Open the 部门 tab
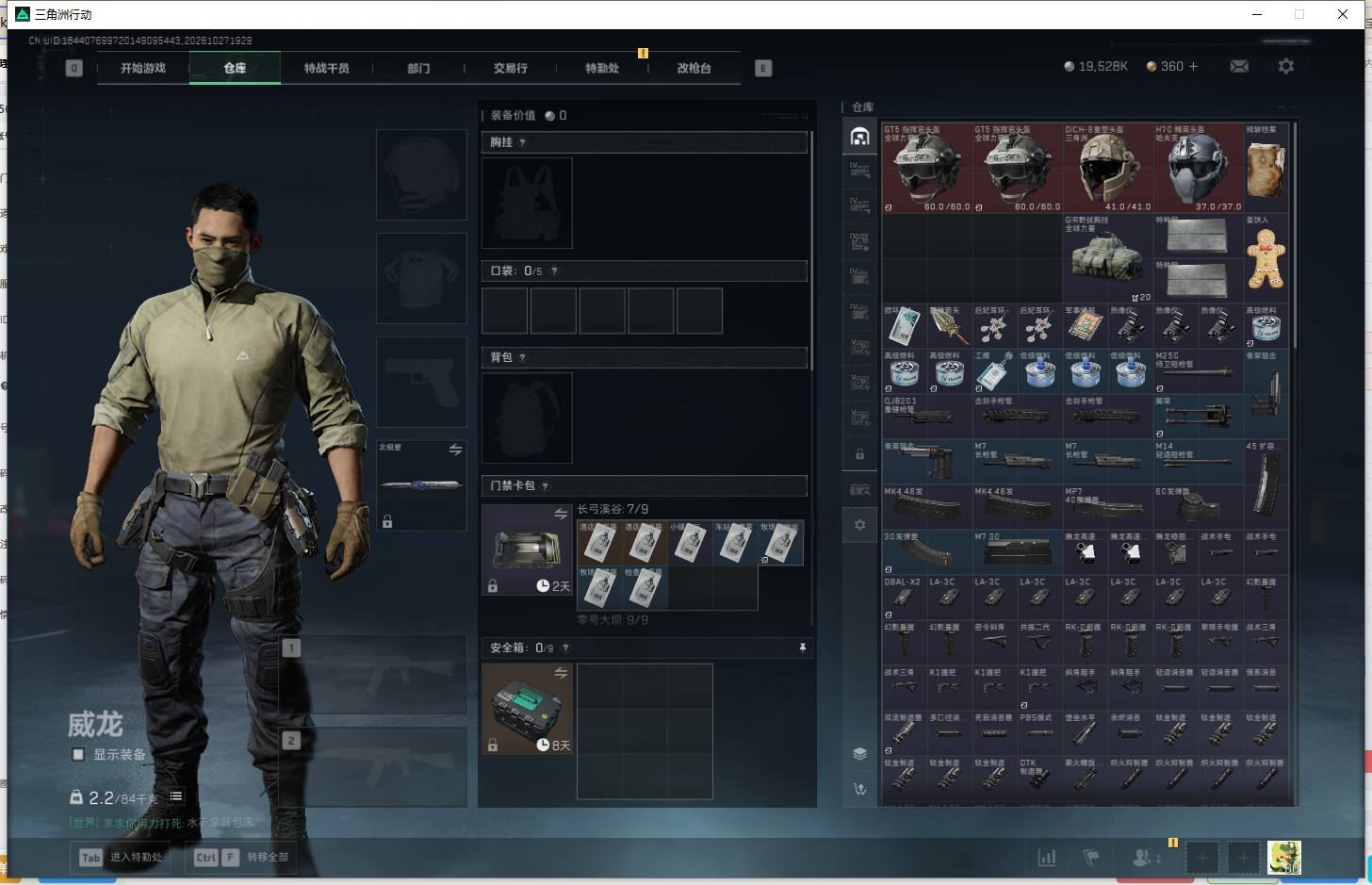The width and height of the screenshot is (1372, 885). click(418, 68)
